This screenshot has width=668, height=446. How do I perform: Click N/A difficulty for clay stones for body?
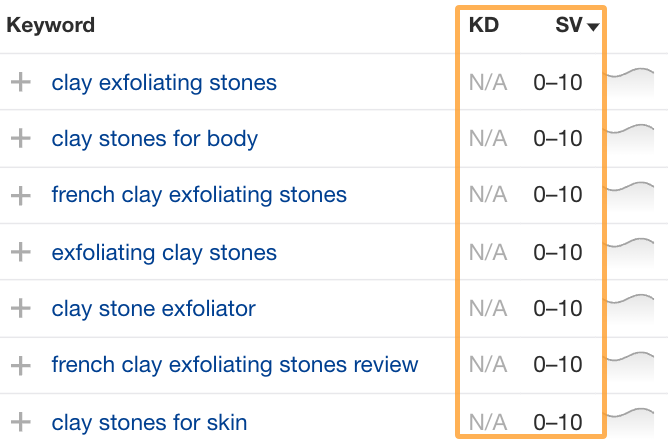pyautogui.click(x=488, y=139)
